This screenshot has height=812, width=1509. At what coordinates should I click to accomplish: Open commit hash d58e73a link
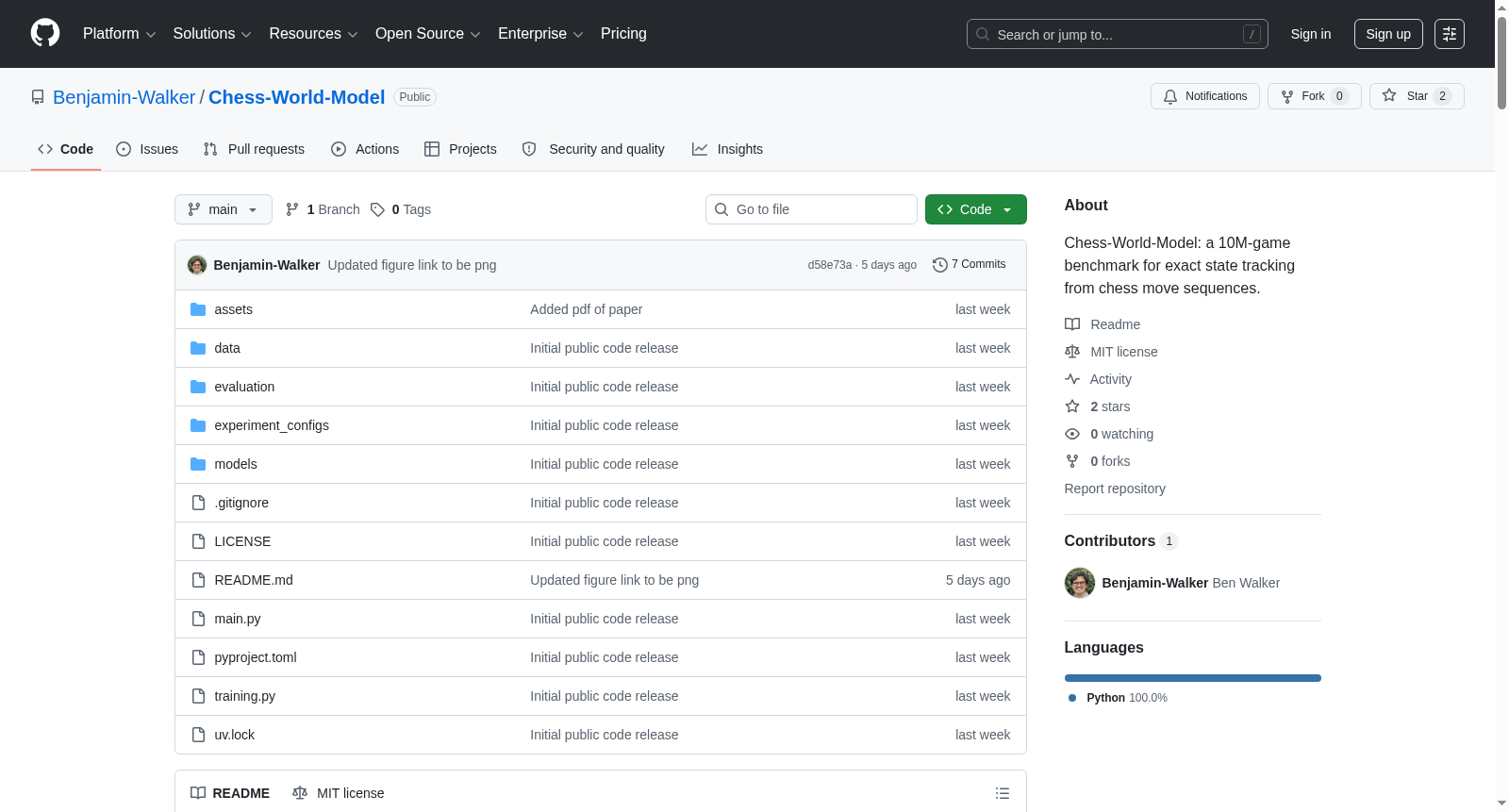[x=830, y=265]
